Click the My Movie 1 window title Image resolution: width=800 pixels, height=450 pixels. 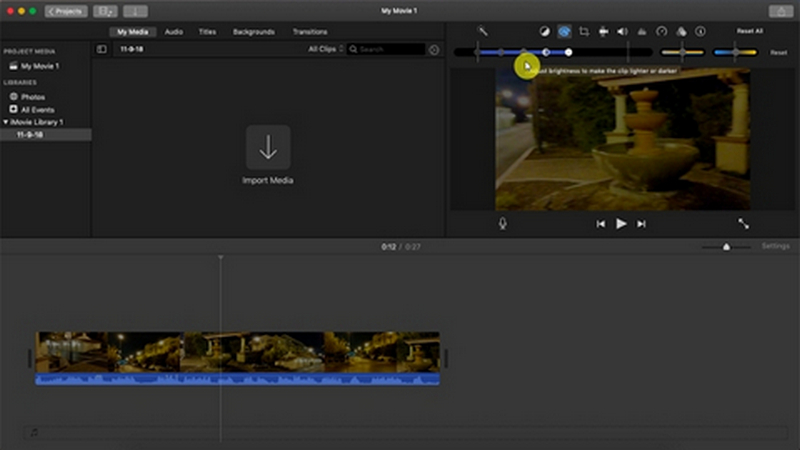[x=399, y=11]
